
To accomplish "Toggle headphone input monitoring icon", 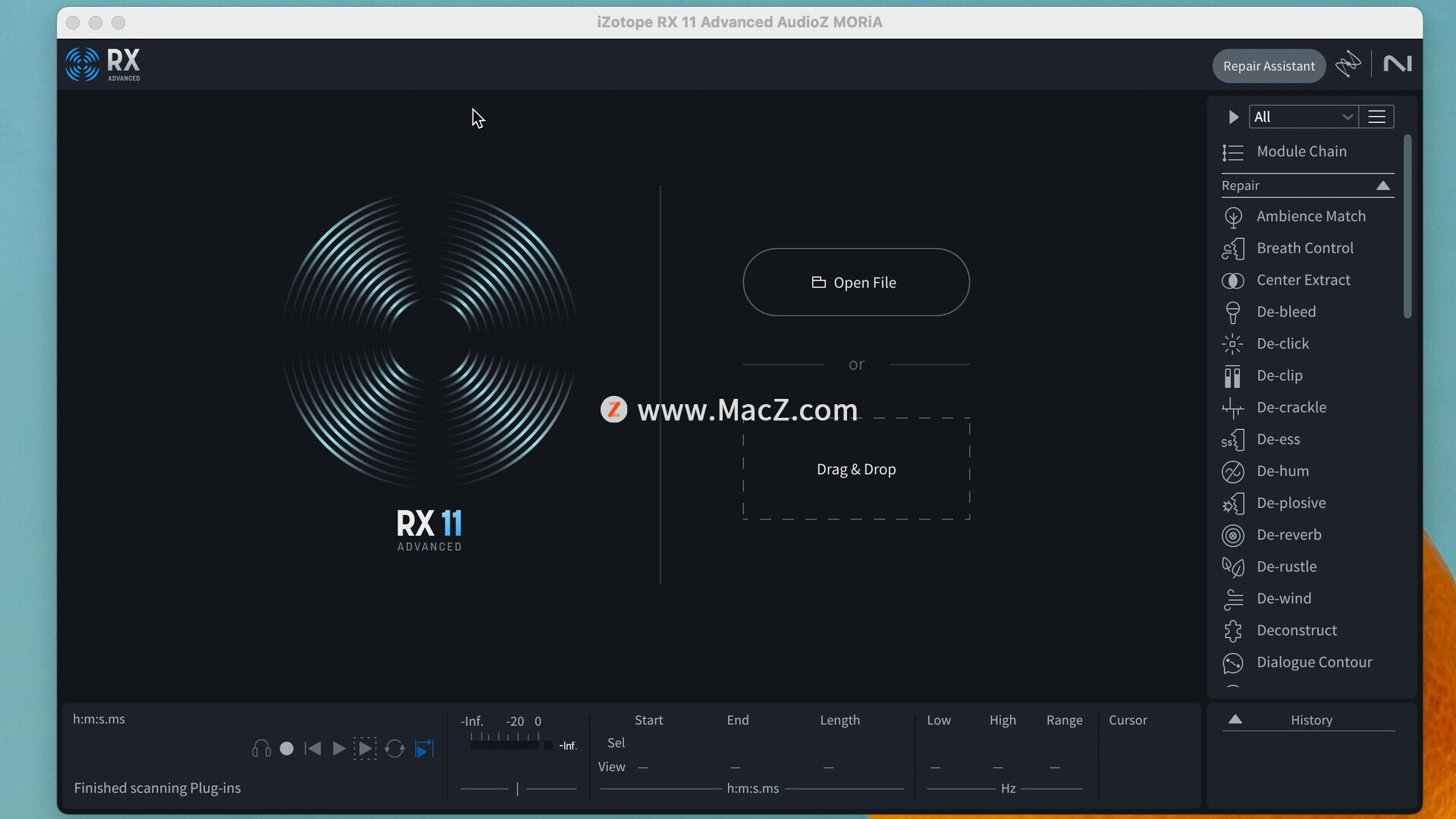I will [262, 749].
